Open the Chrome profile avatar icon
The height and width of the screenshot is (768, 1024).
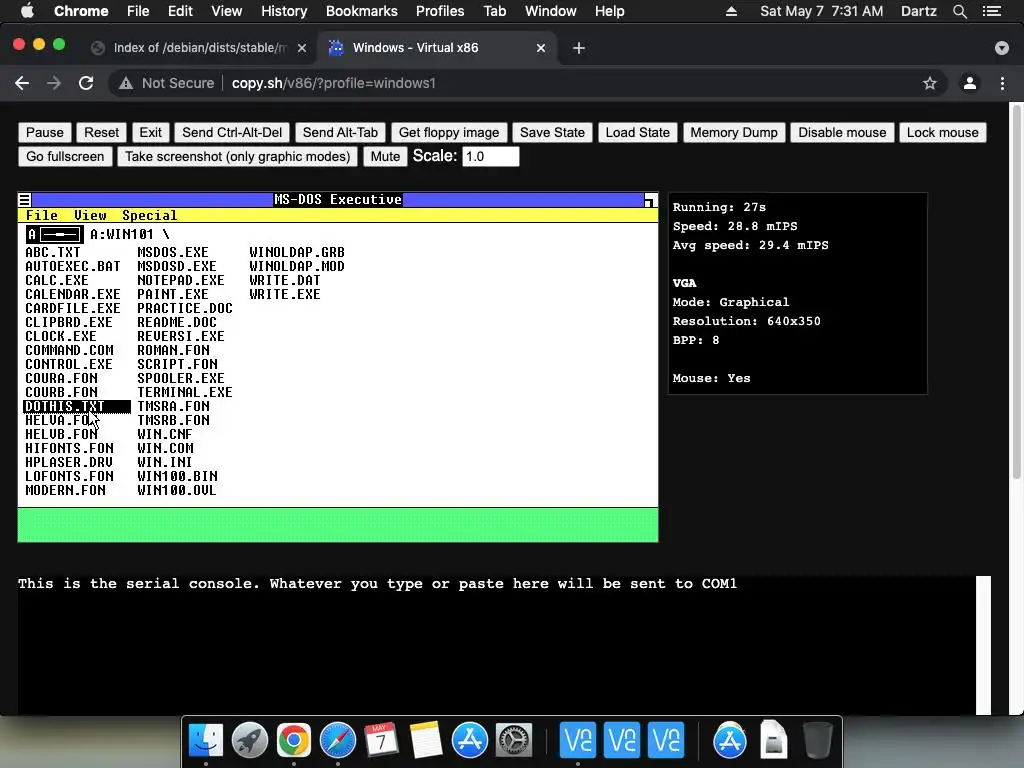pyautogui.click(x=970, y=83)
